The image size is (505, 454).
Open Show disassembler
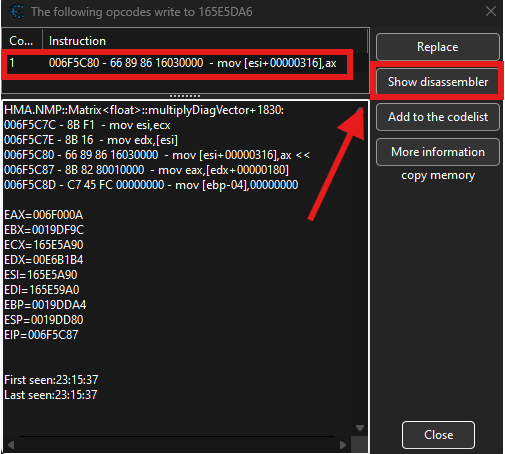point(438,82)
